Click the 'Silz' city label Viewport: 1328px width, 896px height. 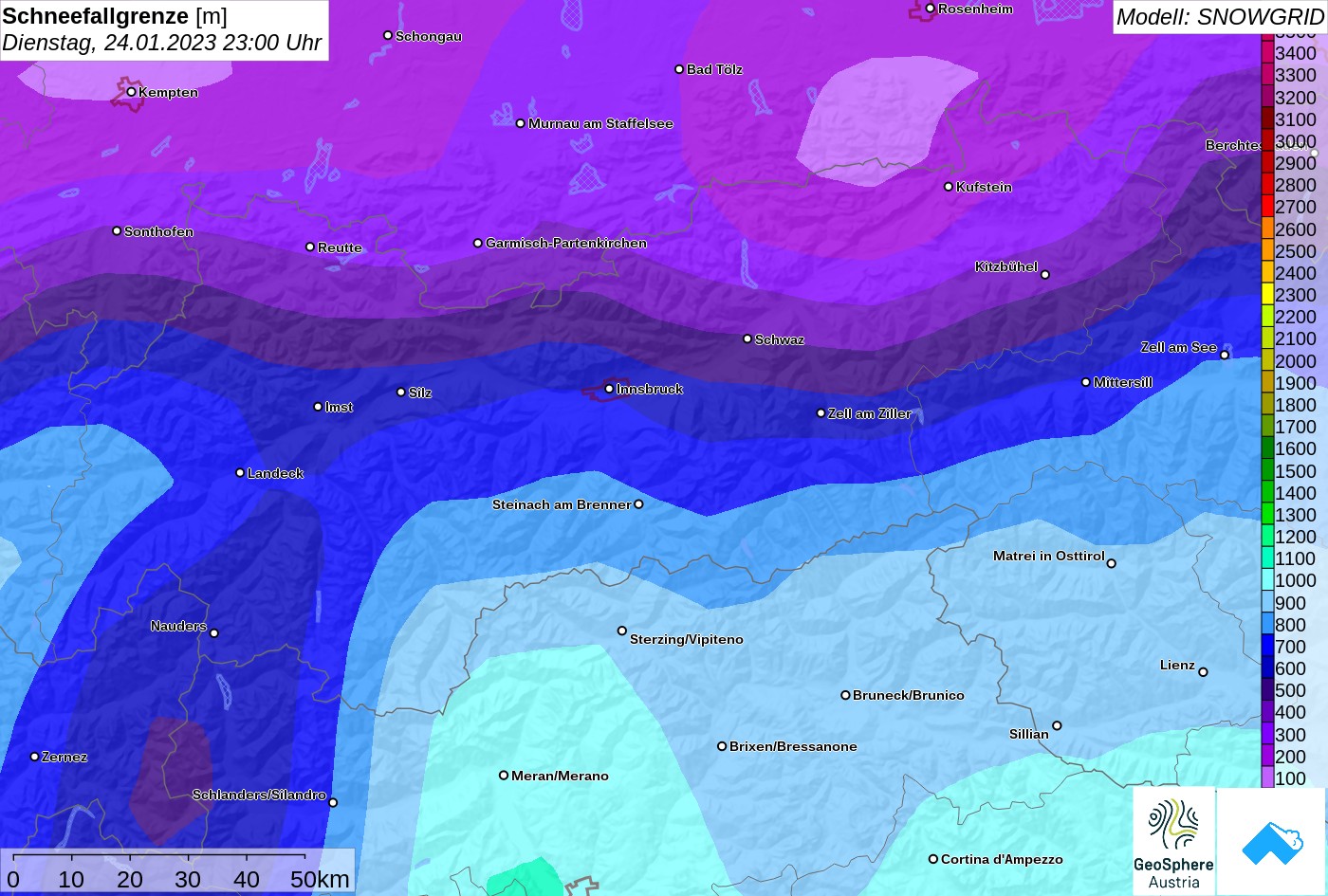click(420, 393)
